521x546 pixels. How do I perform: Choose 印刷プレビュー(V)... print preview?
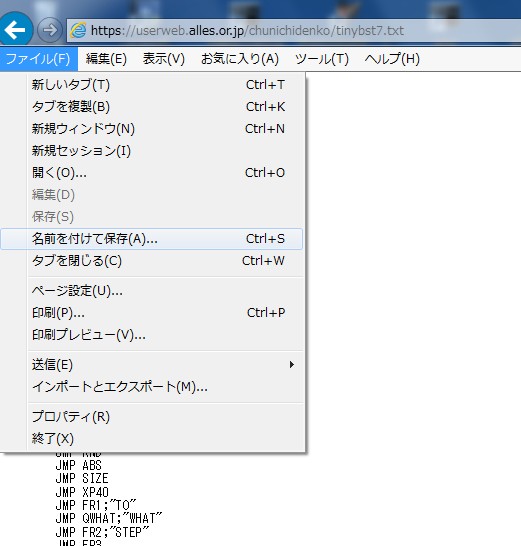pyautogui.click(x=153, y=335)
